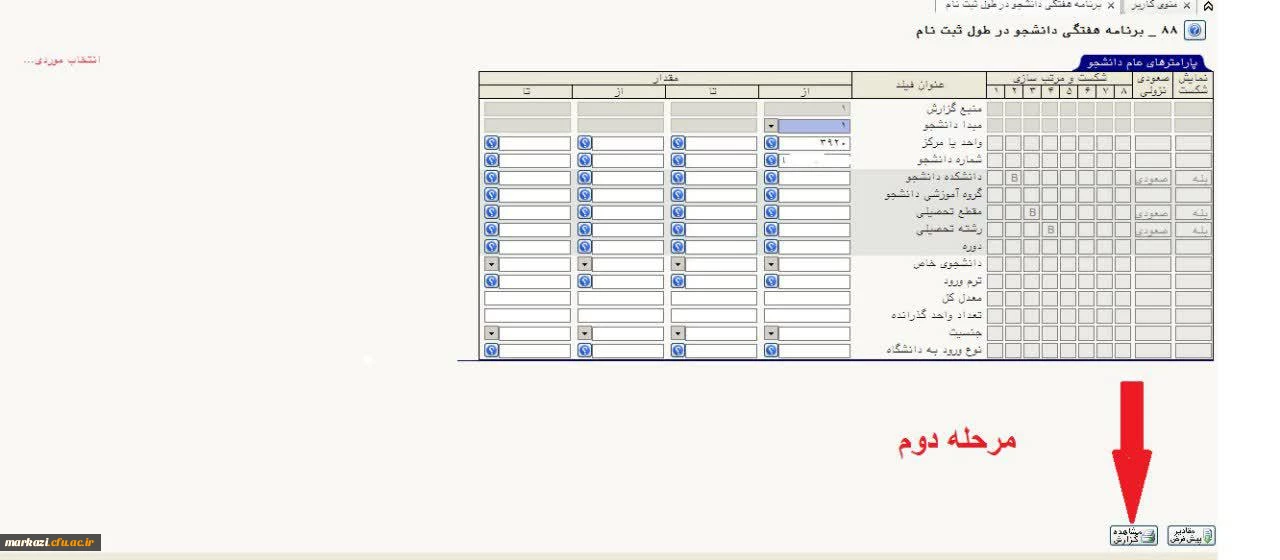Open the lookup icon for دانشکده دانشجو first field

[771, 178]
